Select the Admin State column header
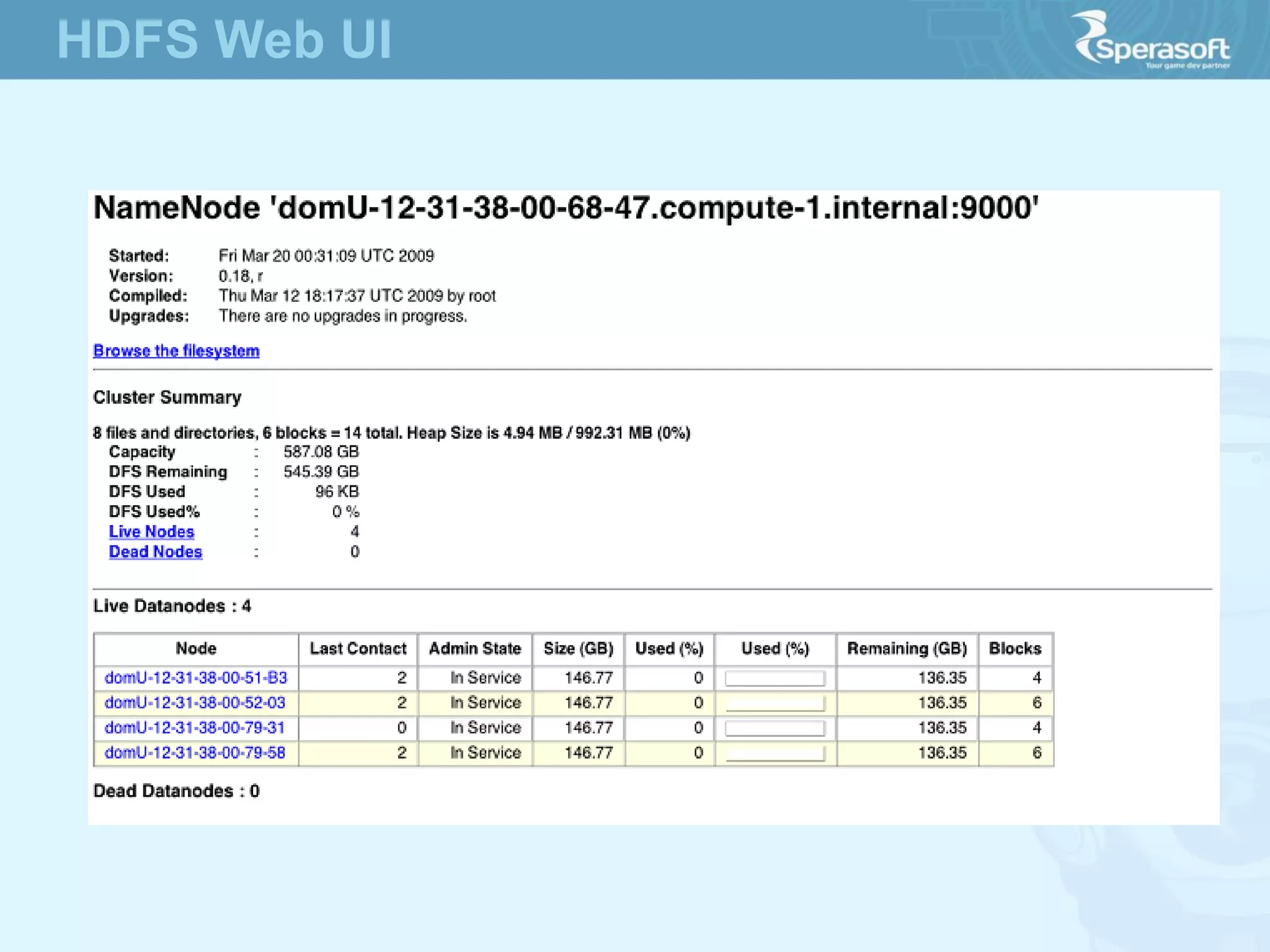Image resolution: width=1270 pixels, height=952 pixels. (475, 649)
